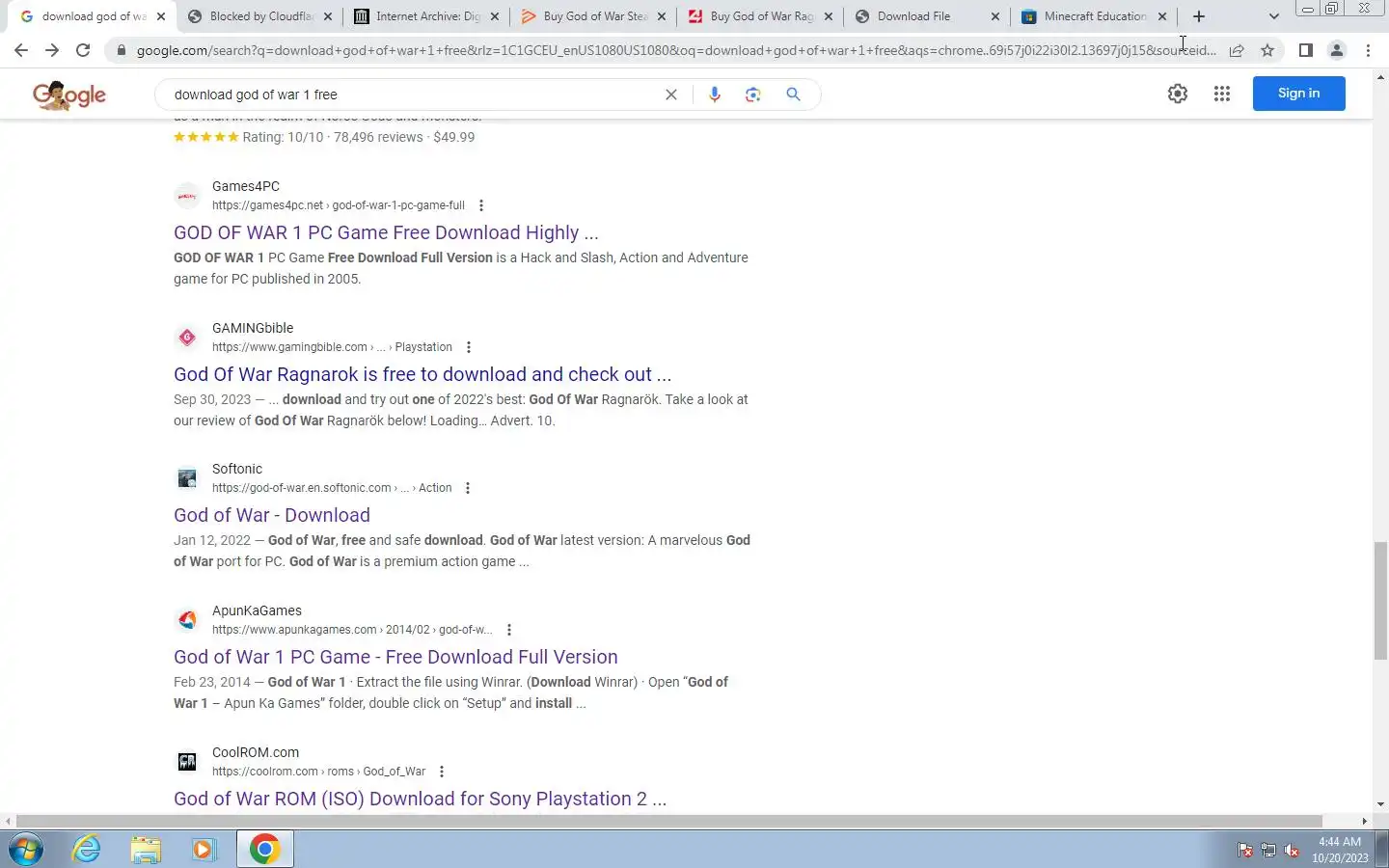Open Google quick settings gear
The image size is (1389, 868).
point(1178,94)
